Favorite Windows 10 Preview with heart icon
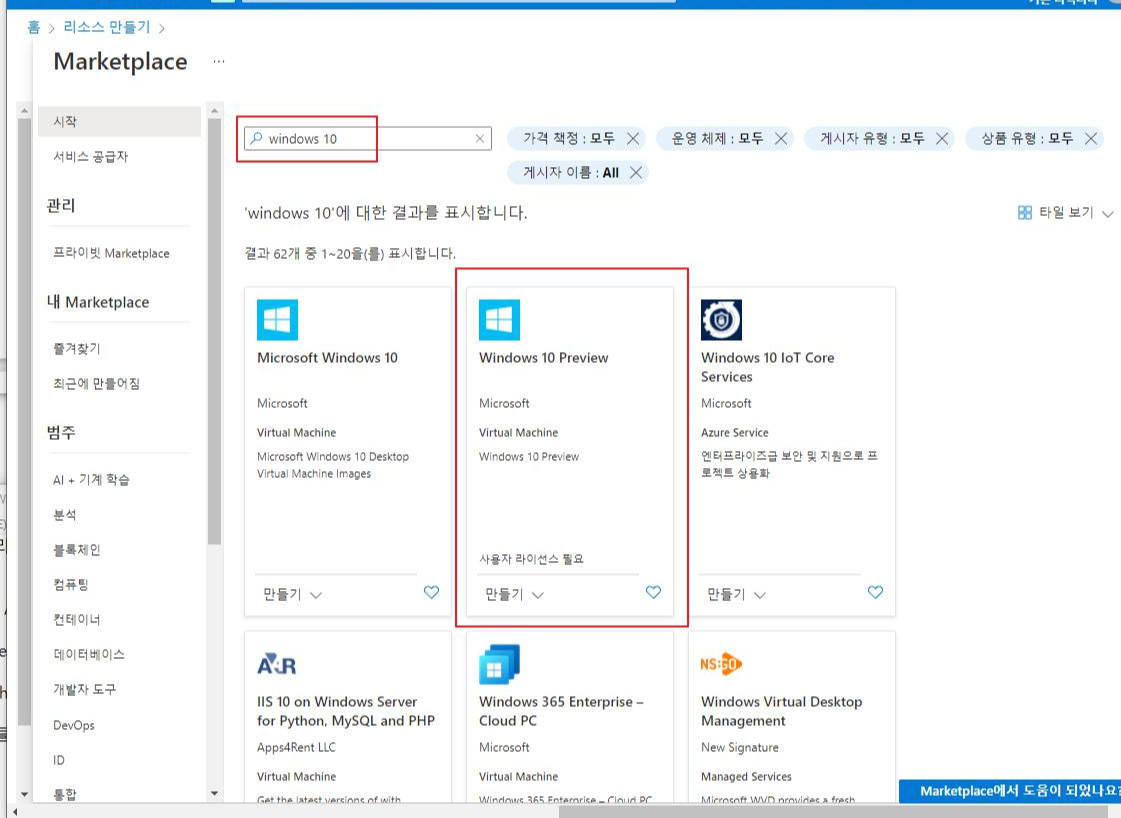Viewport: 1121px width, 818px height. (653, 592)
